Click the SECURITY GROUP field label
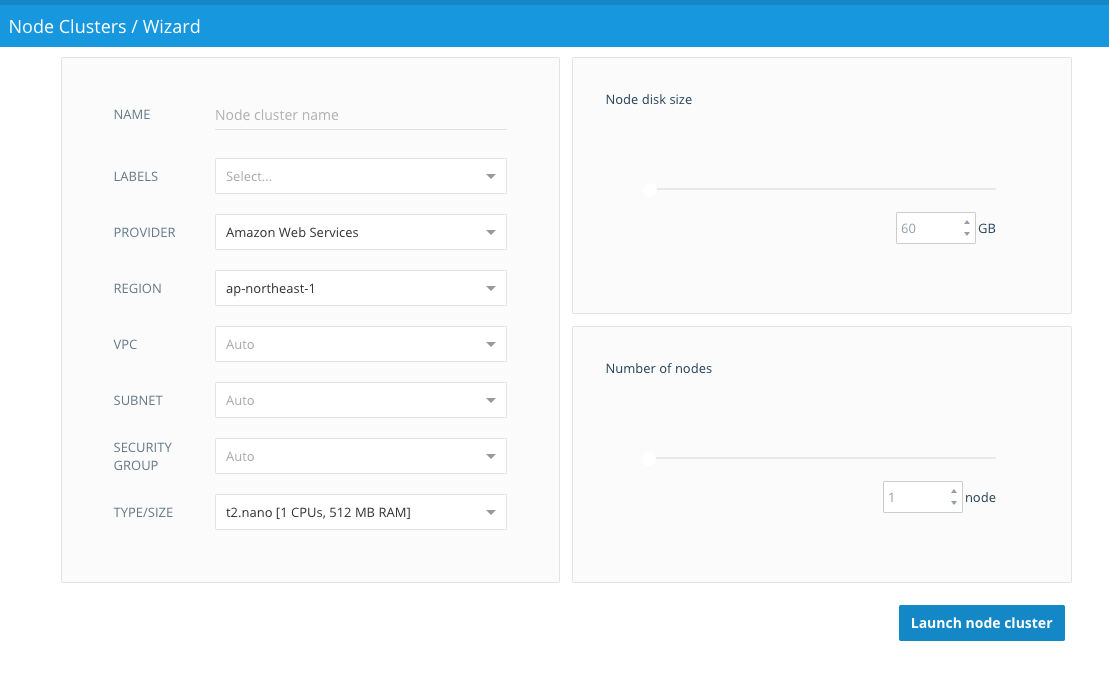This screenshot has height=686, width=1109. [143, 456]
